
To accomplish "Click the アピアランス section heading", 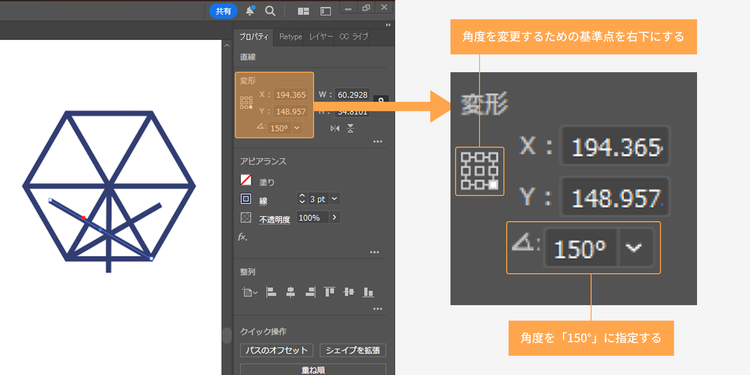I will [x=263, y=162].
